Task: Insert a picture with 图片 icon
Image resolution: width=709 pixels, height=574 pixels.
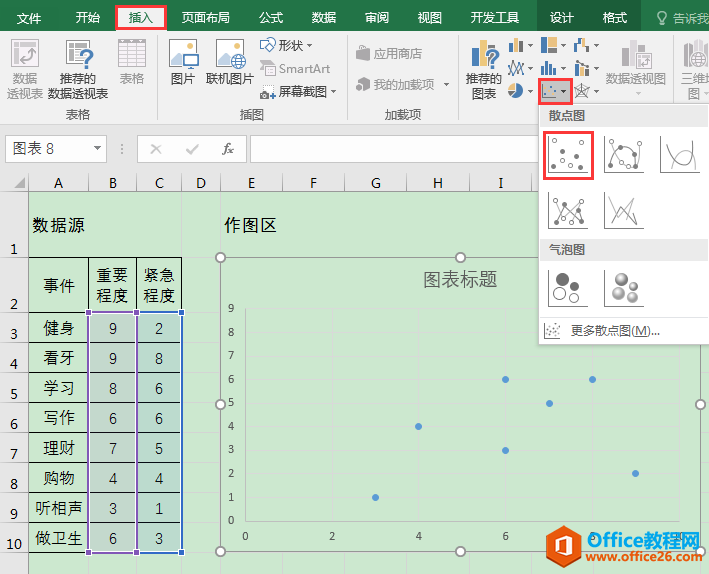Action: click(x=183, y=62)
